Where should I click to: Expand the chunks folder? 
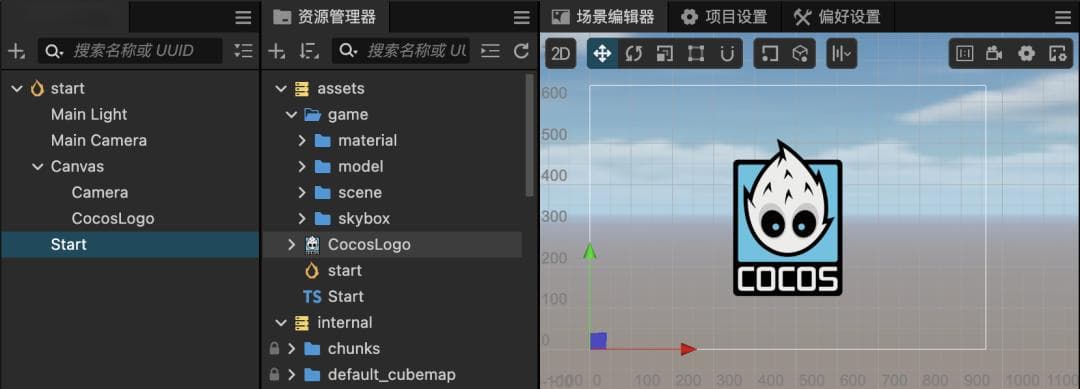[x=291, y=348]
